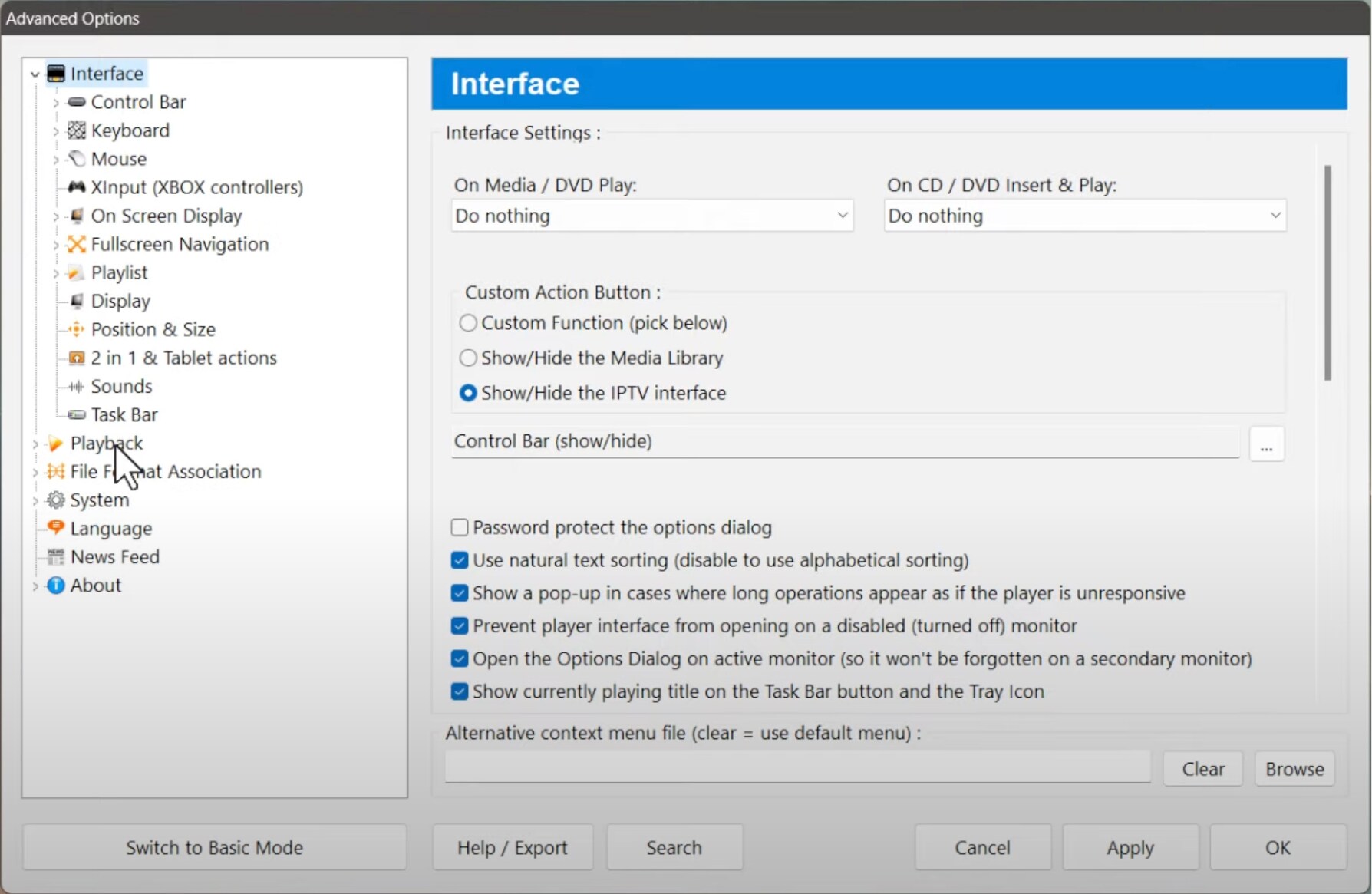Go to Language settings
1372x894 pixels.
coord(111,529)
